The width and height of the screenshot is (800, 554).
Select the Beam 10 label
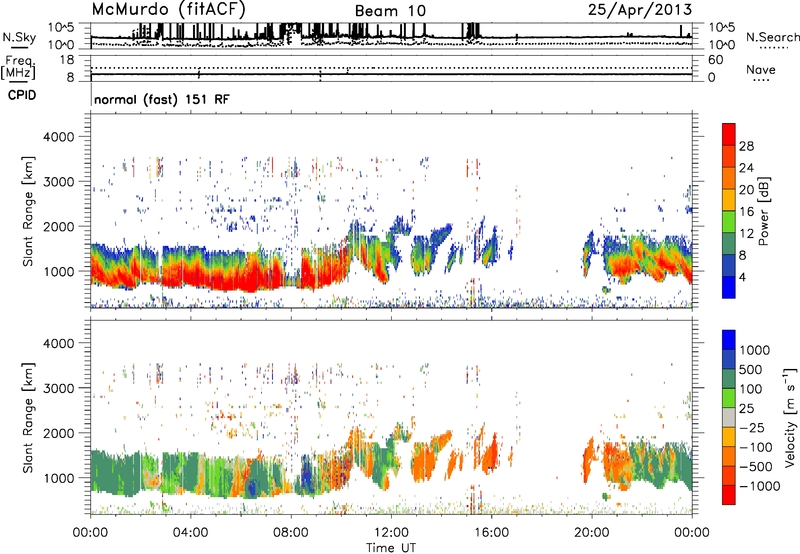click(x=390, y=11)
